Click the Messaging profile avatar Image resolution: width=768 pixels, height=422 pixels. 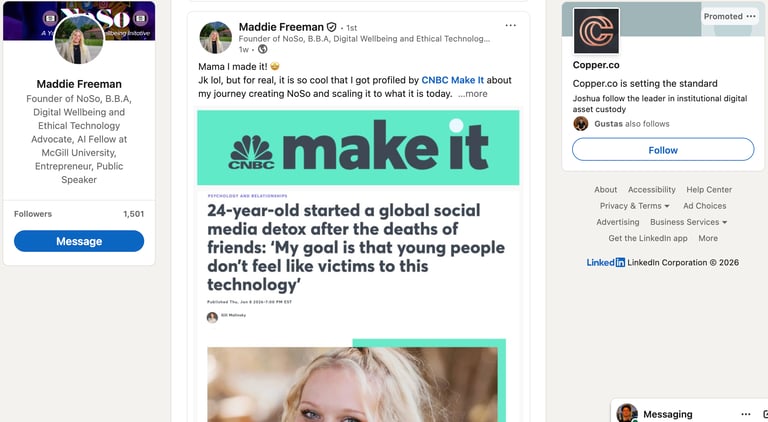click(626, 414)
